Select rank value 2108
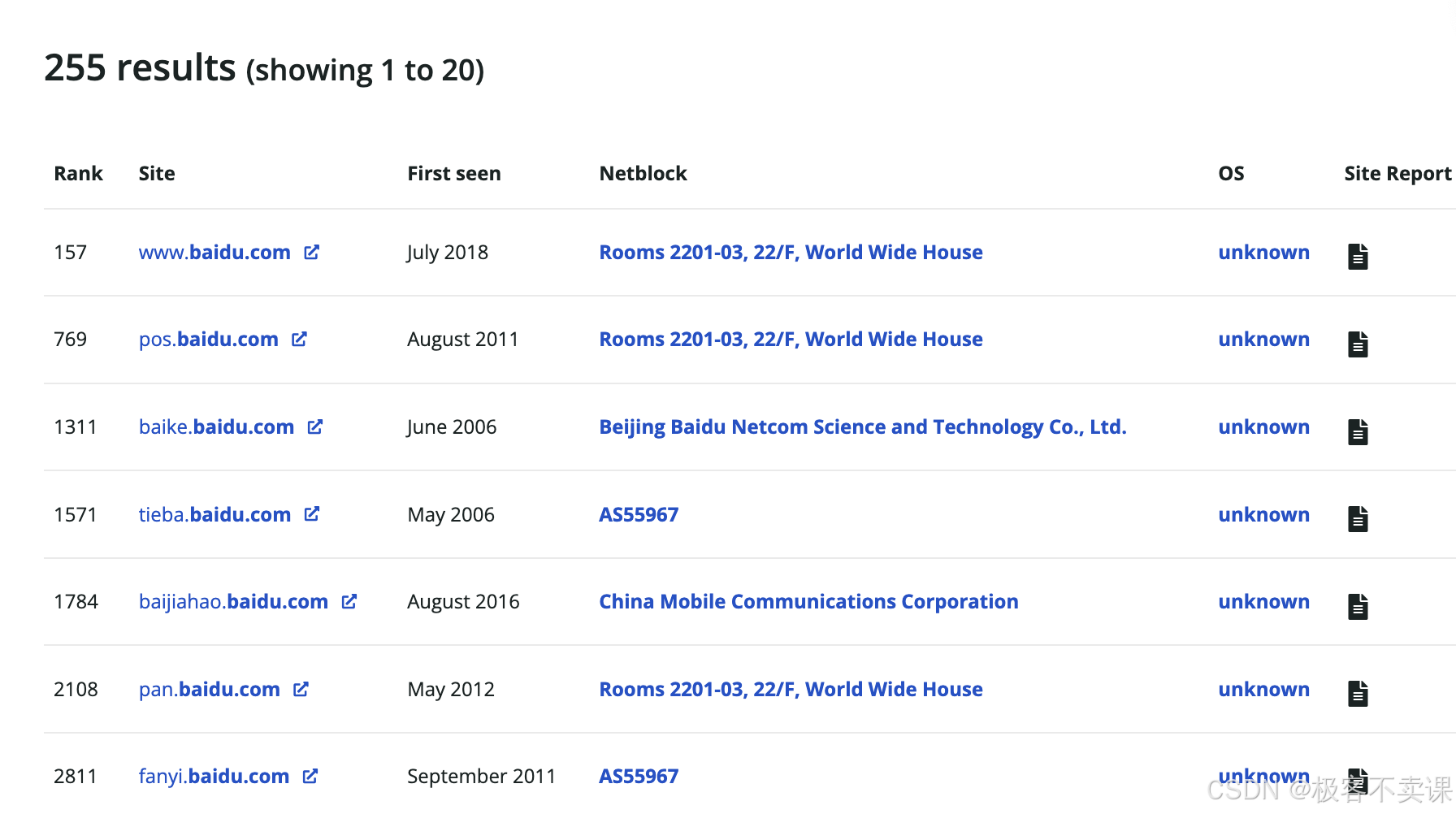 click(76, 690)
